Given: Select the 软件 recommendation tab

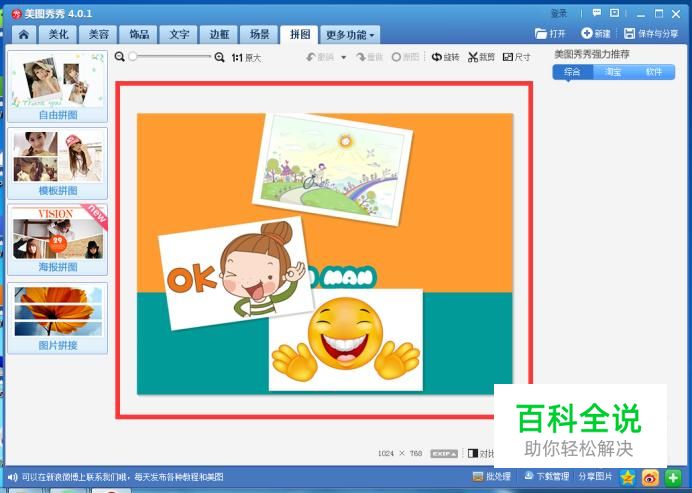Looking at the screenshot, I should (x=654, y=72).
